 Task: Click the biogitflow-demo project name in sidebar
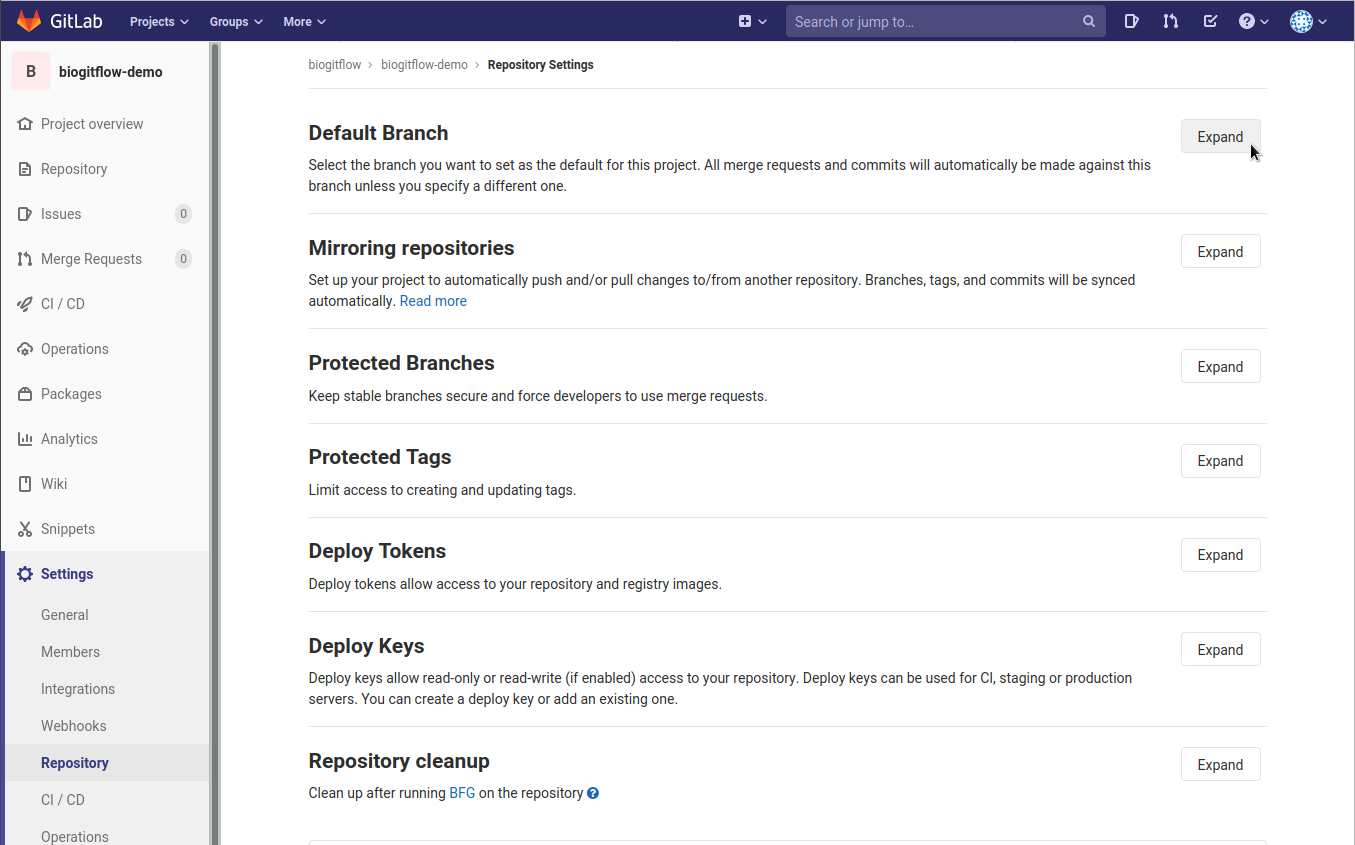111,72
